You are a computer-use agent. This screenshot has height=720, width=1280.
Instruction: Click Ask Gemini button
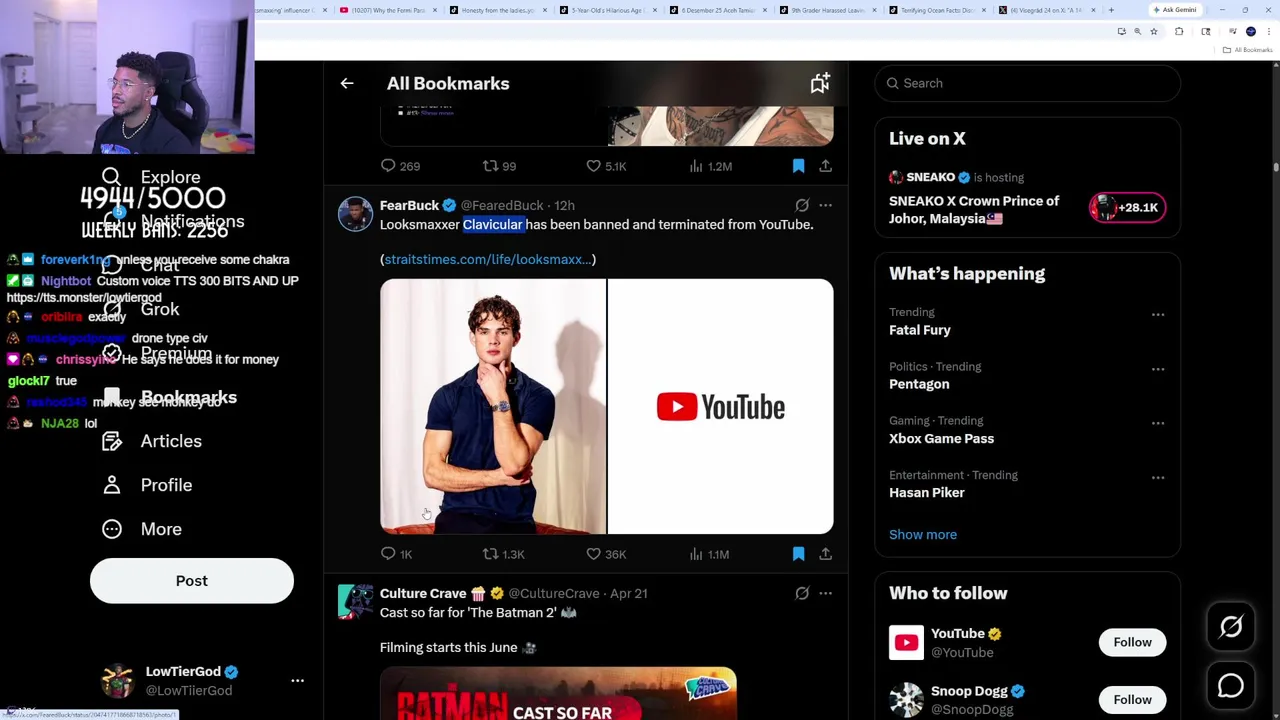click(x=1175, y=10)
